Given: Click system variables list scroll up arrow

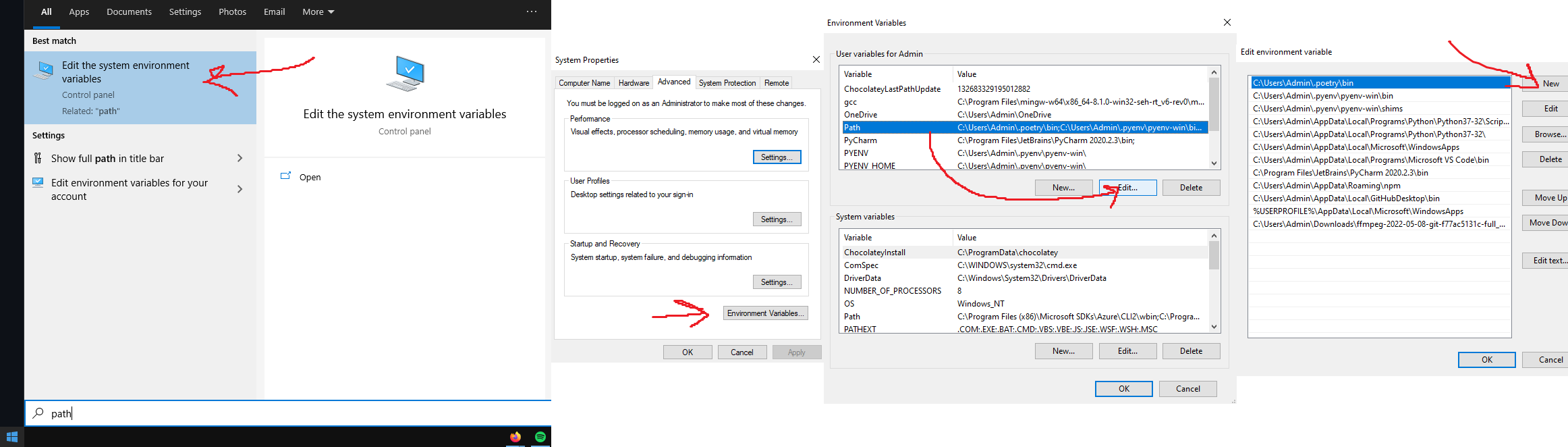Looking at the screenshot, I should pos(1214,236).
